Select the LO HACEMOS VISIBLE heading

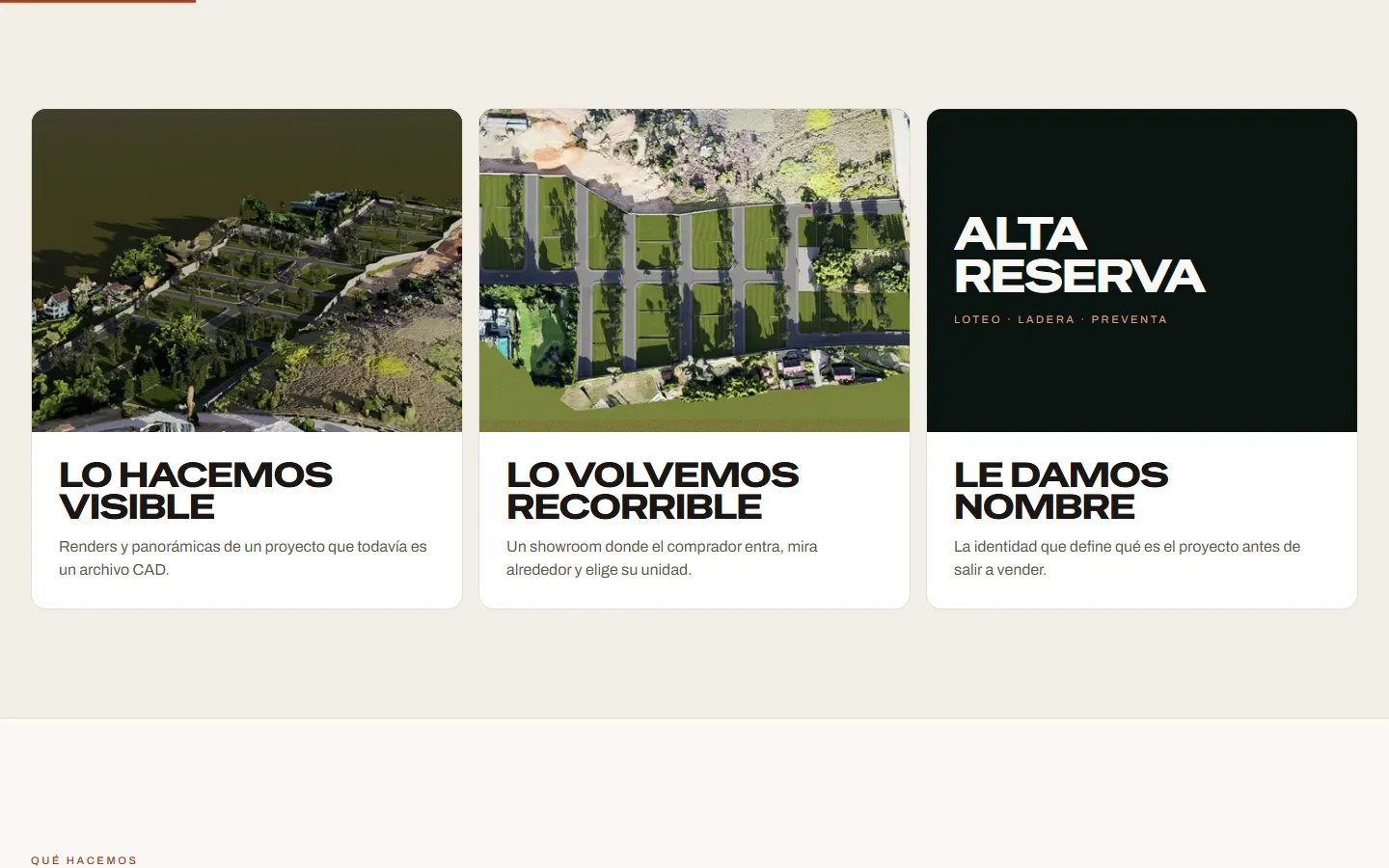point(196,490)
